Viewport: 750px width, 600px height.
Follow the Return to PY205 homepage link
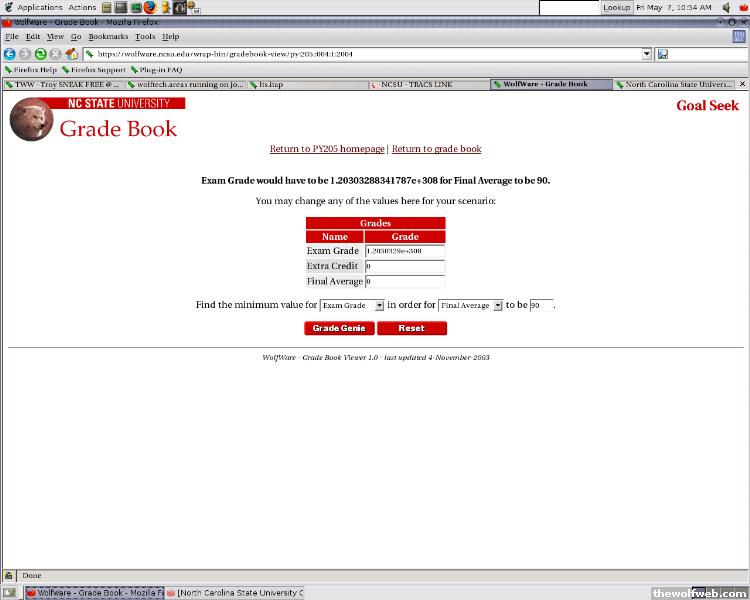[x=327, y=149]
